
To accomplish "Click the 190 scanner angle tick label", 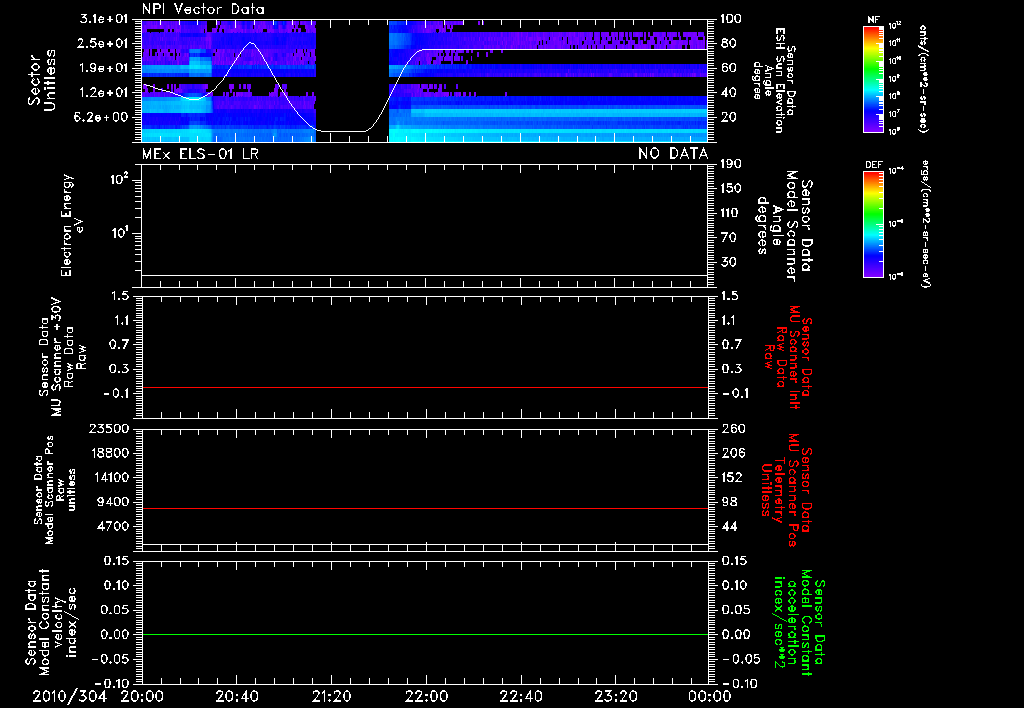I will [731, 163].
